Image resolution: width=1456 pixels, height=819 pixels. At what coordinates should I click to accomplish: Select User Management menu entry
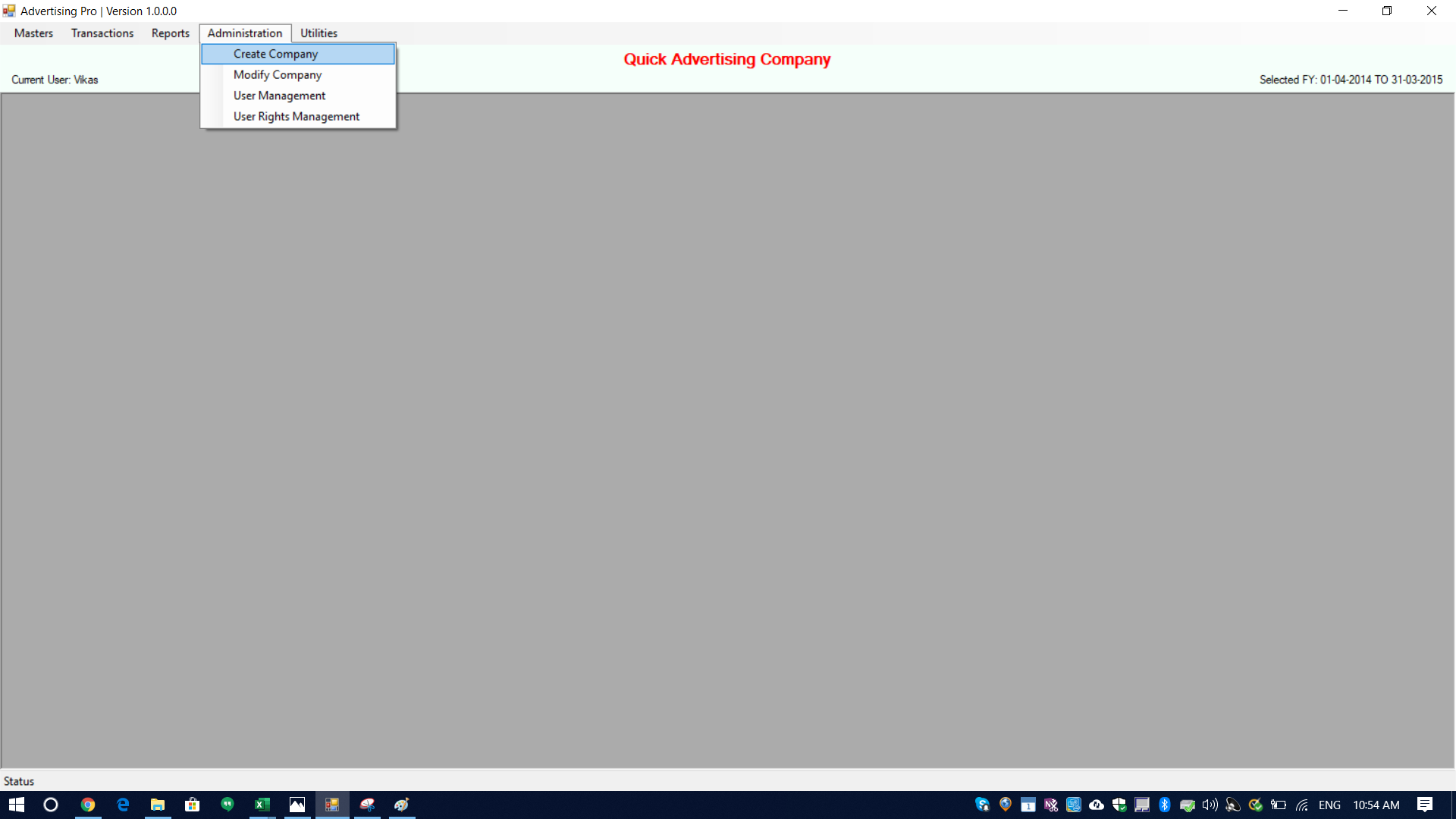tap(298, 96)
